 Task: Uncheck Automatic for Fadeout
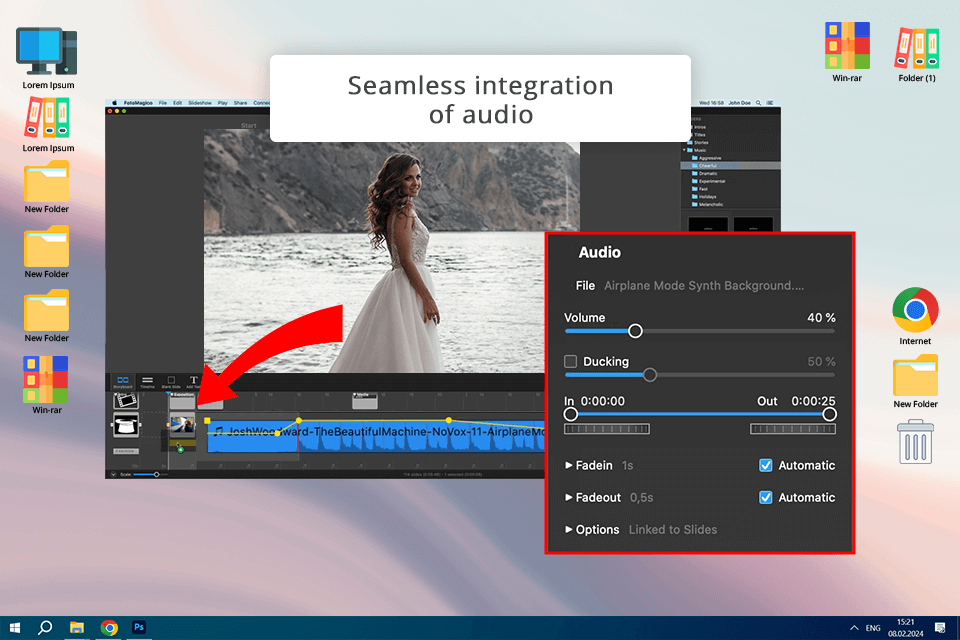766,497
